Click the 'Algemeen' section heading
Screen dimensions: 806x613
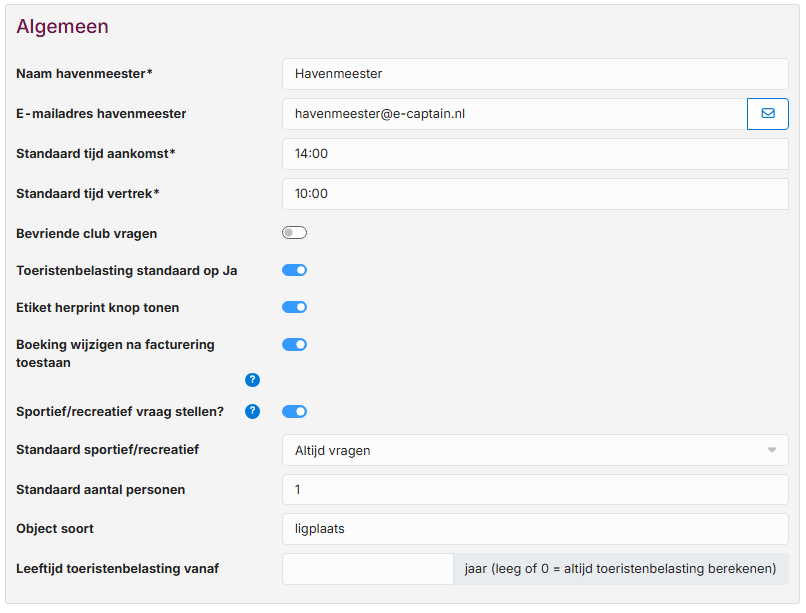pyautogui.click(x=62, y=27)
